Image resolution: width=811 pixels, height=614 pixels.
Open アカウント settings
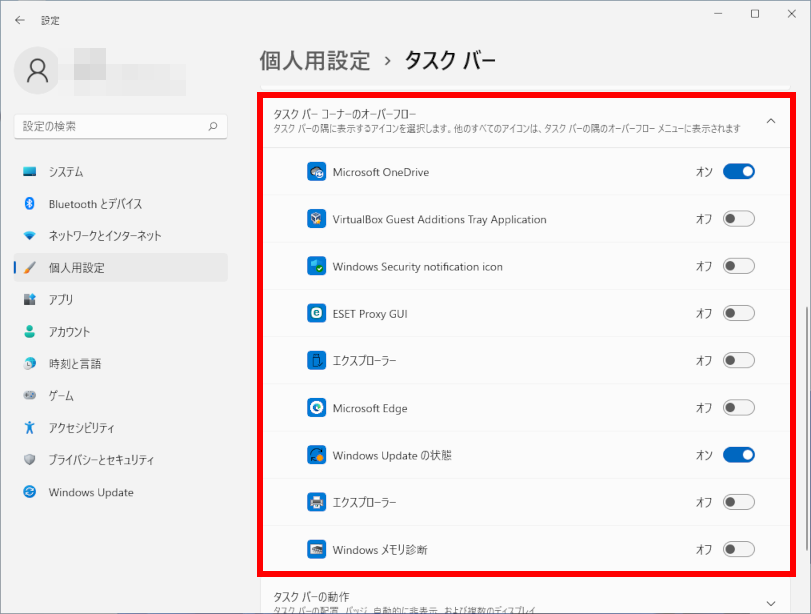(121, 332)
